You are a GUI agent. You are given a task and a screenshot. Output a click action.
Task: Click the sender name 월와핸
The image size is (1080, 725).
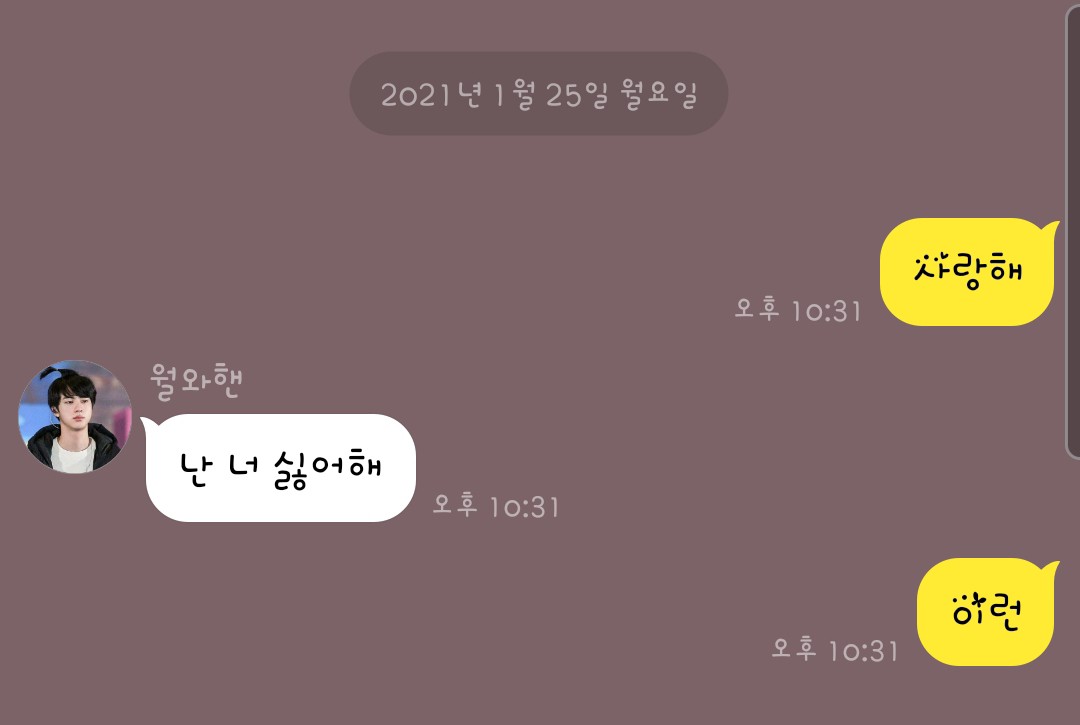[196, 381]
